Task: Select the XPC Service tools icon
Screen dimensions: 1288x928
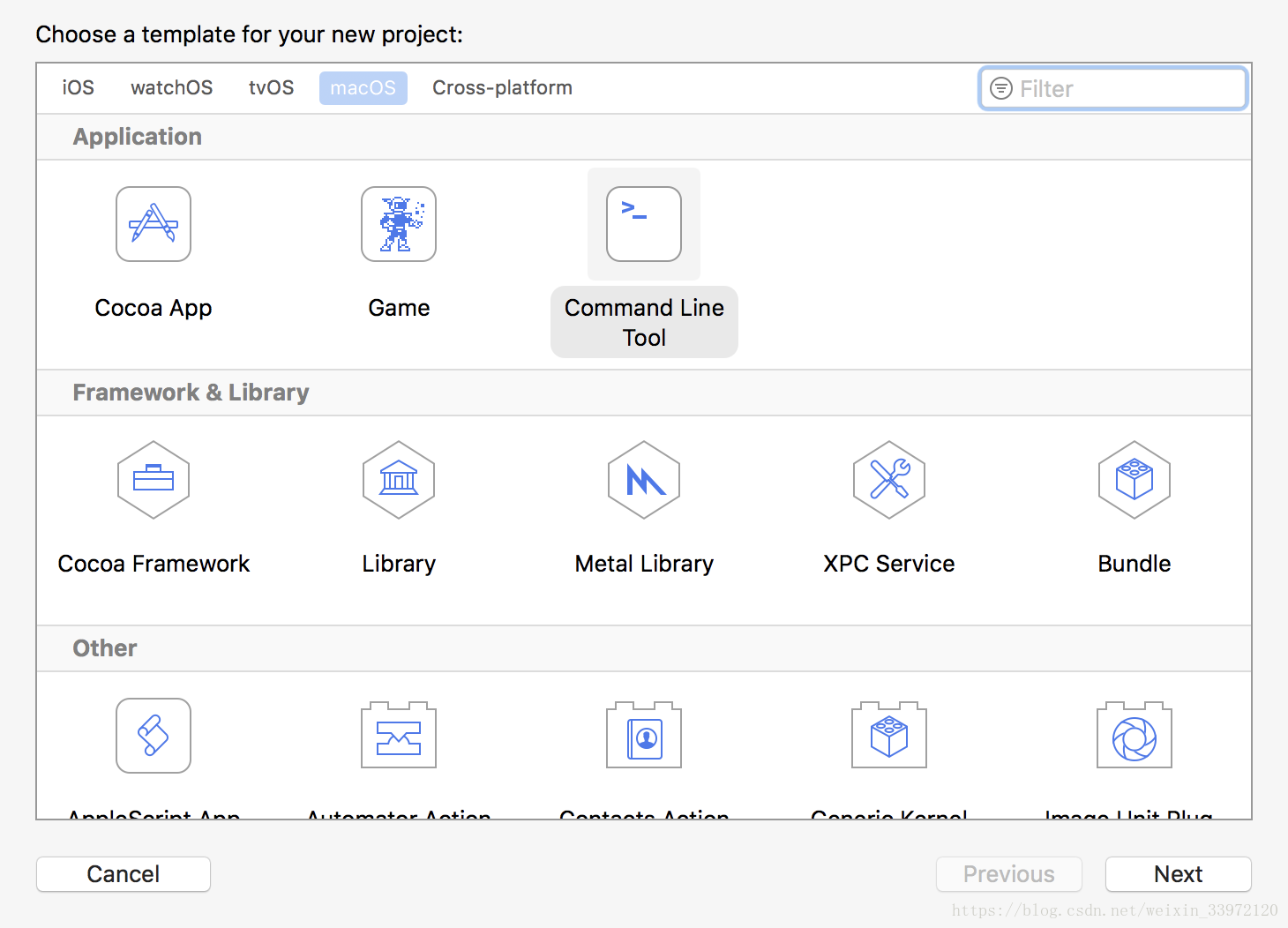Action: [889, 480]
